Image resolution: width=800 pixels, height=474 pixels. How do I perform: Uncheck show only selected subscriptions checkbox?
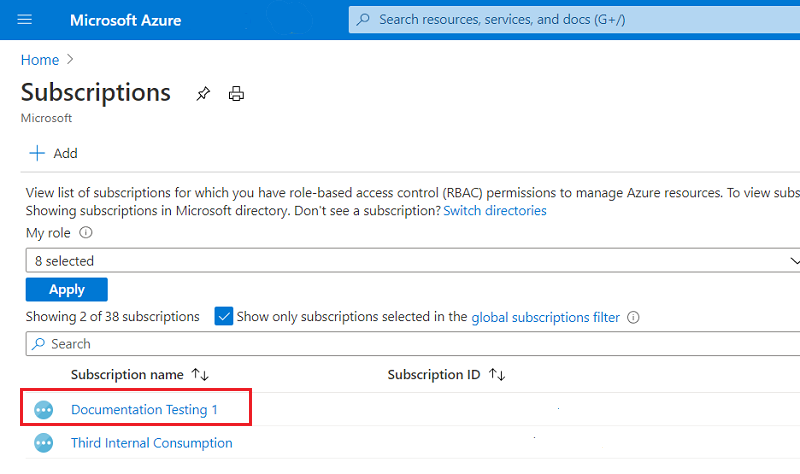[x=224, y=316]
